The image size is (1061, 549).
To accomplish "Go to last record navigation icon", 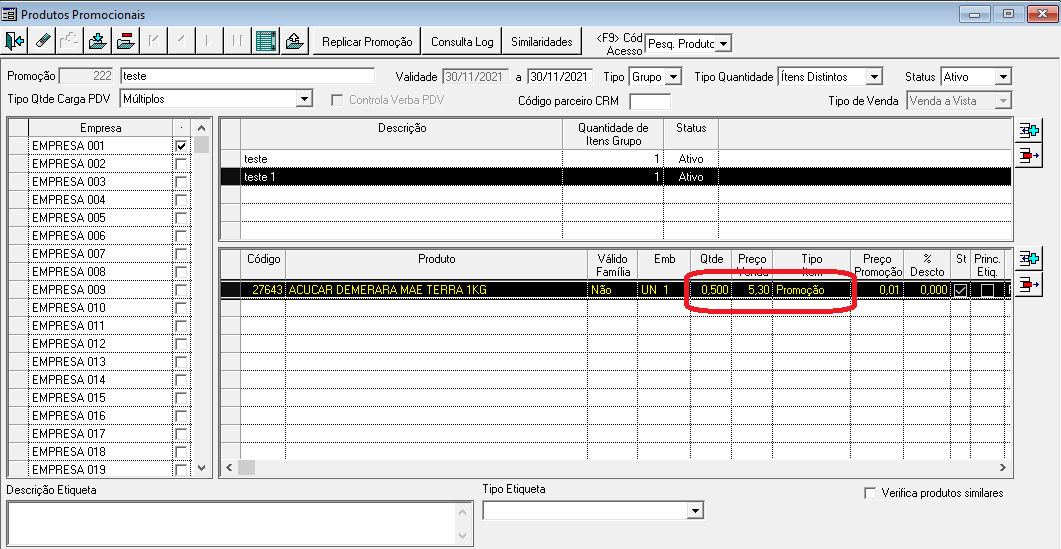I will coord(237,41).
